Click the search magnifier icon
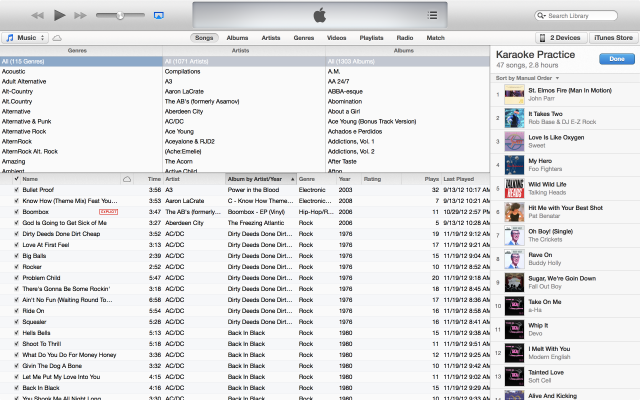This screenshot has height=400, width=640. [541, 16]
